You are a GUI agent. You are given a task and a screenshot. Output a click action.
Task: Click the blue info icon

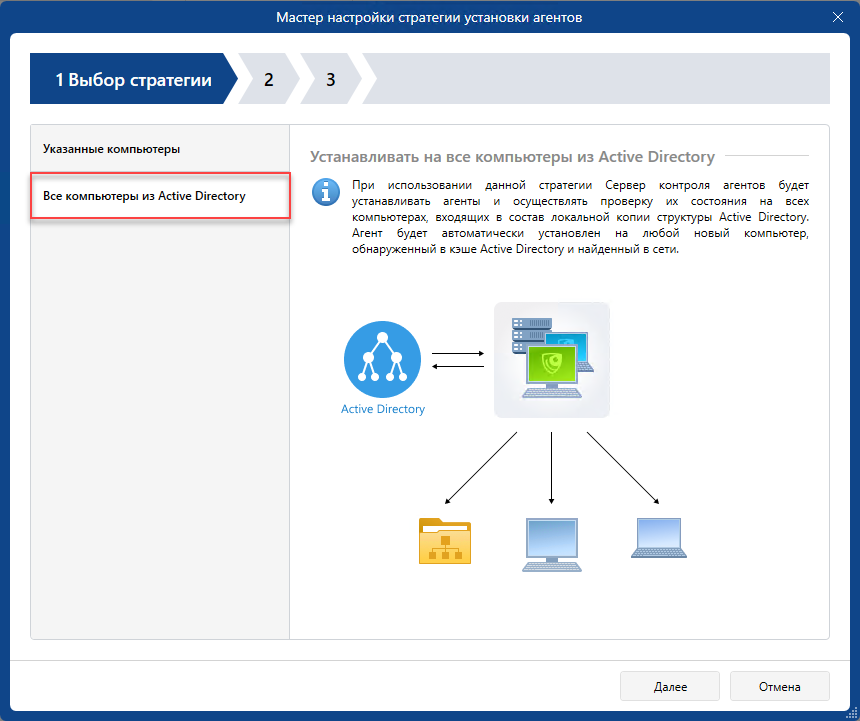pos(326,192)
